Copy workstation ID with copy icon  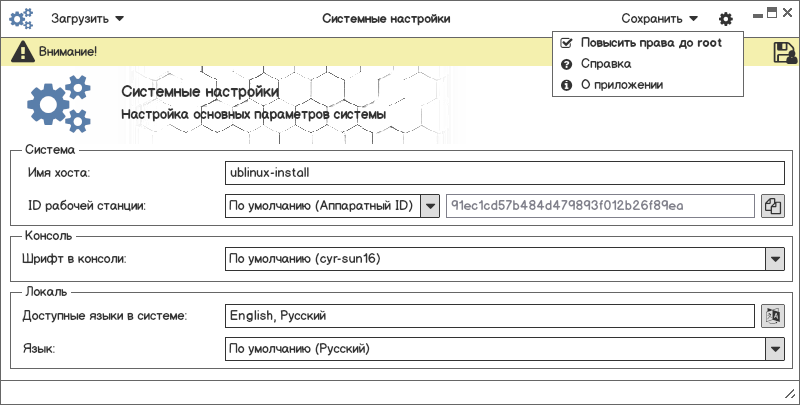coord(772,206)
